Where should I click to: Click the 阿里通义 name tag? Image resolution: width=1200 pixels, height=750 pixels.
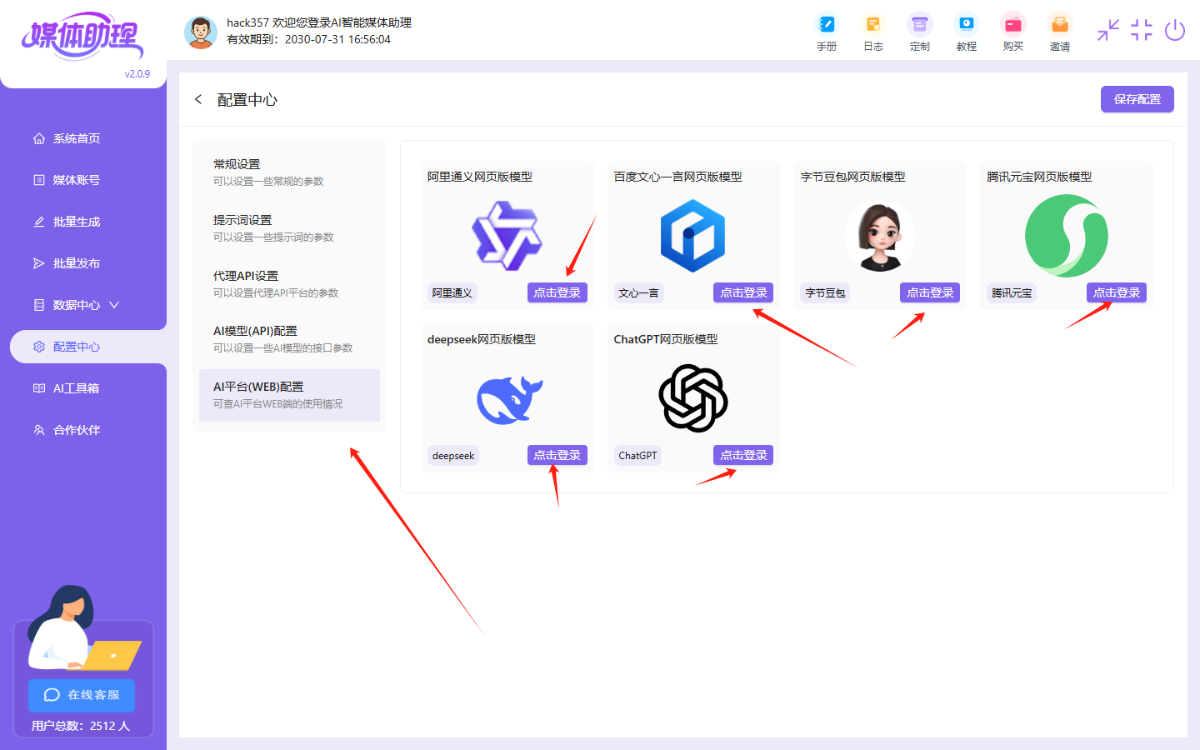(452, 293)
